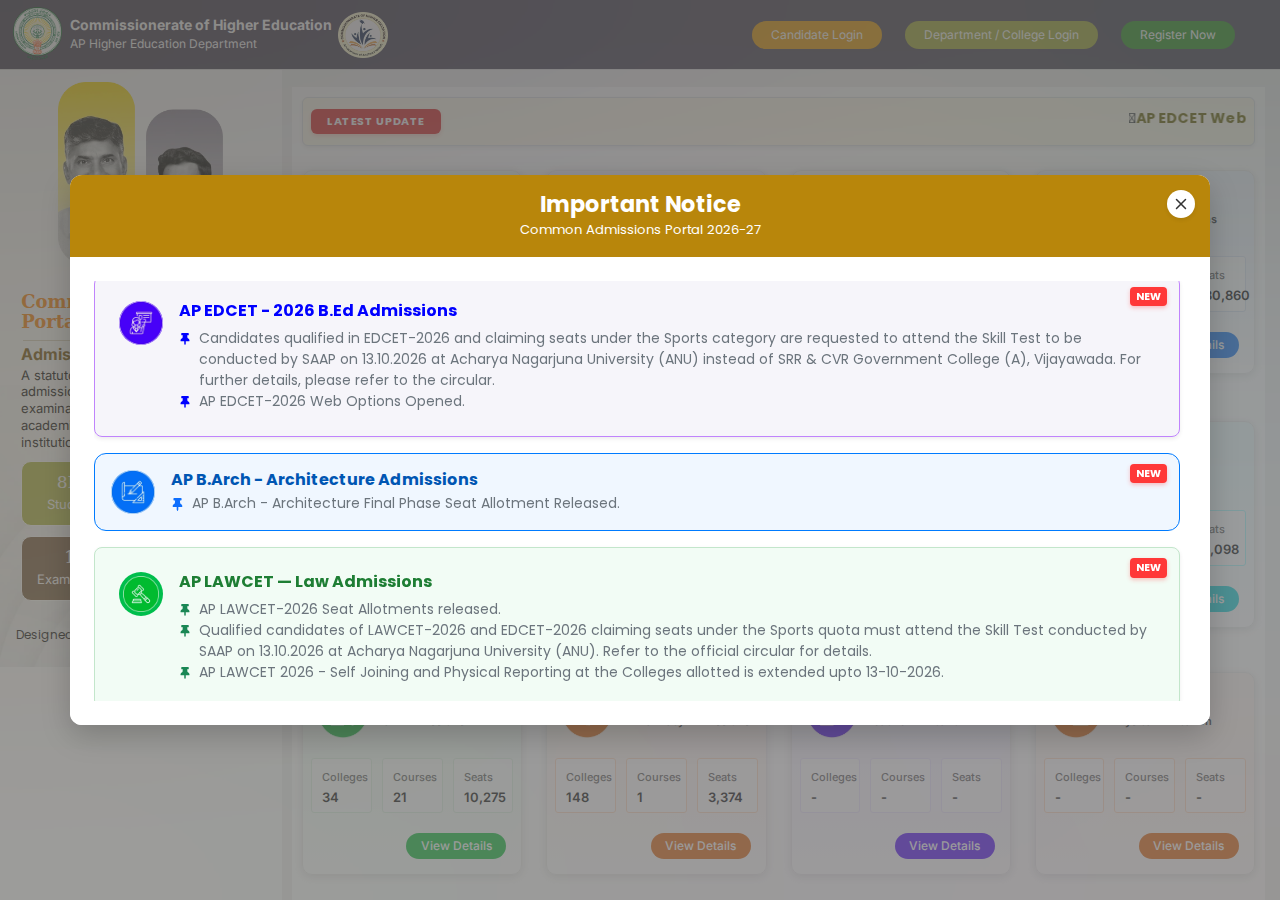Open the 'AP B.Arch - Architecture Admissions' heading
Screen dimensions: 1280x900
tap(324, 480)
